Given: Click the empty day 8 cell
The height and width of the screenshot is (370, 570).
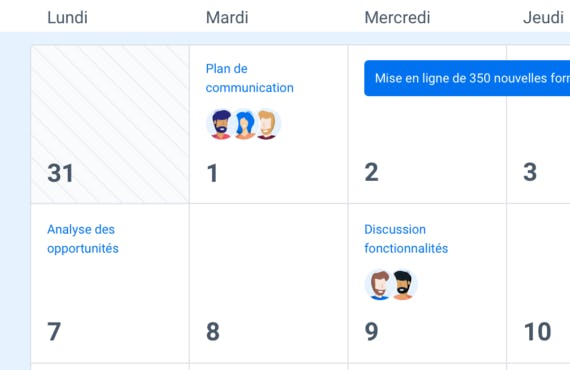Looking at the screenshot, I should point(269,283).
